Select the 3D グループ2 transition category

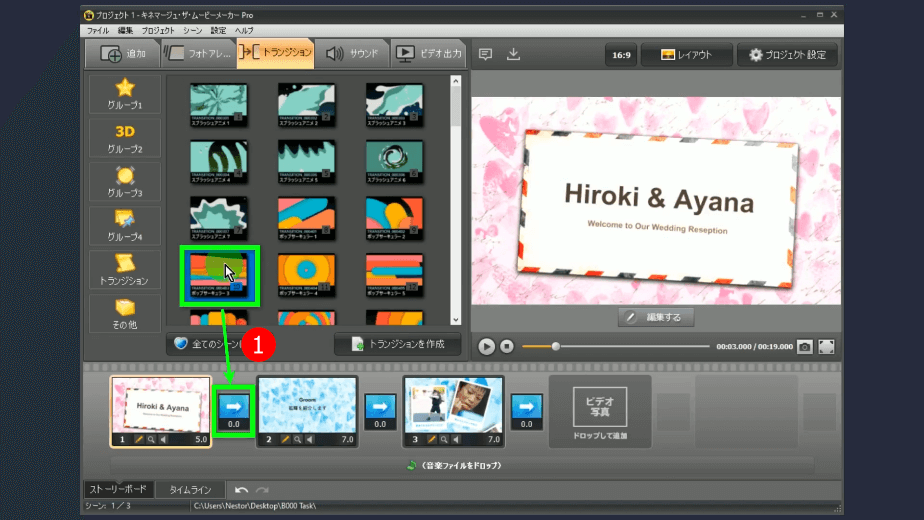[124, 140]
